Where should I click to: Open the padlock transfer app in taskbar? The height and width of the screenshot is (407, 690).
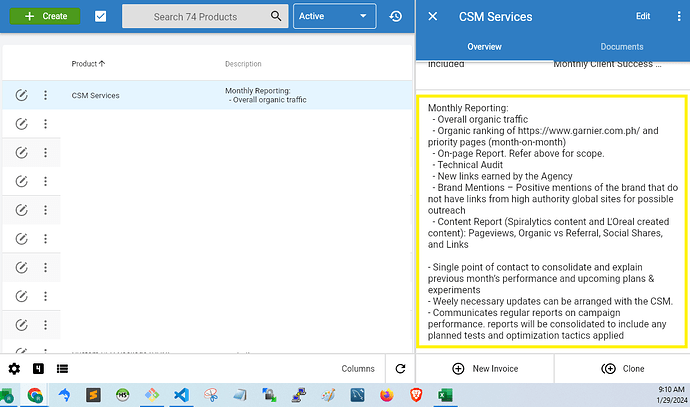click(x=269, y=395)
